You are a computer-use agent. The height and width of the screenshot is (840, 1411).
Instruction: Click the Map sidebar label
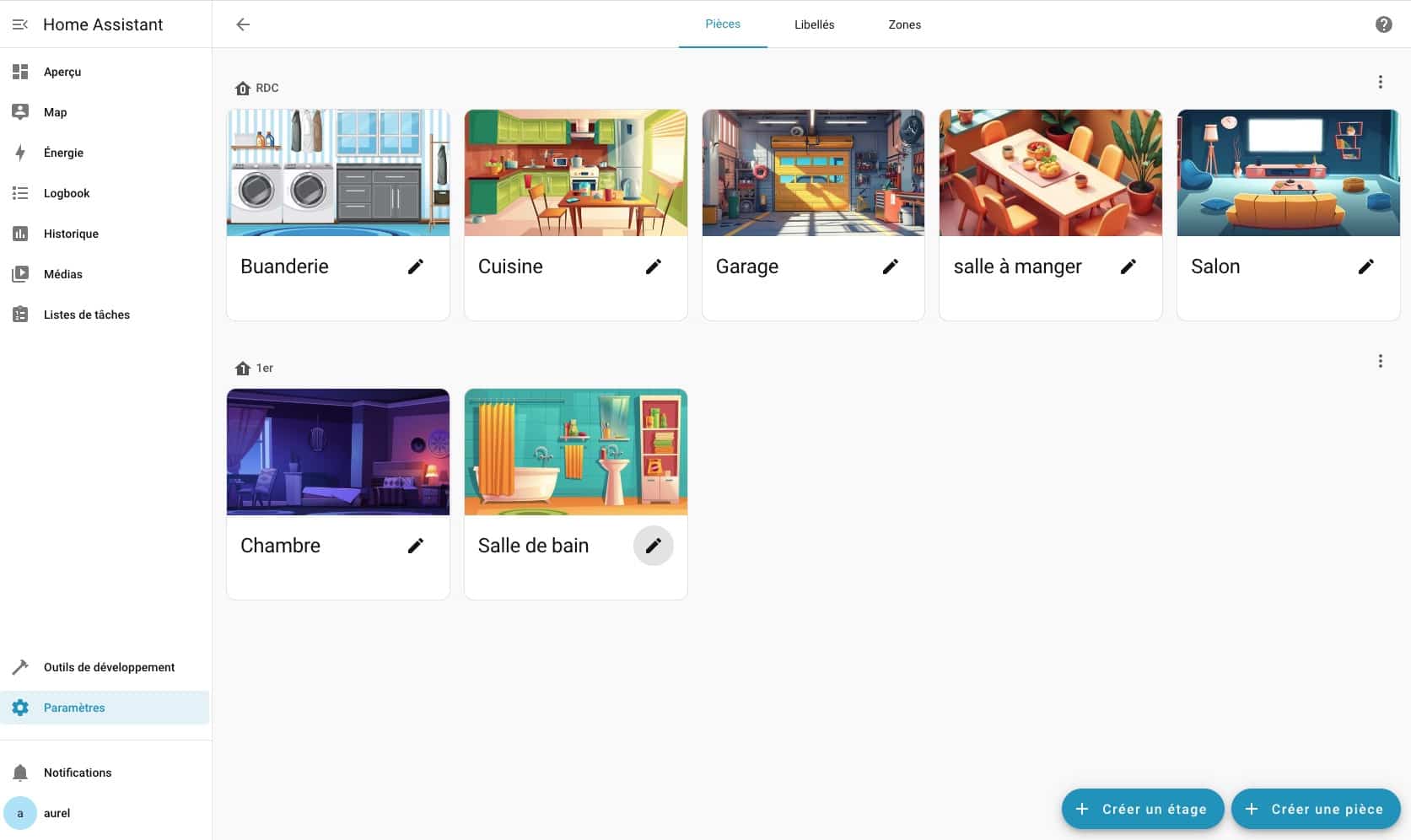[55, 112]
